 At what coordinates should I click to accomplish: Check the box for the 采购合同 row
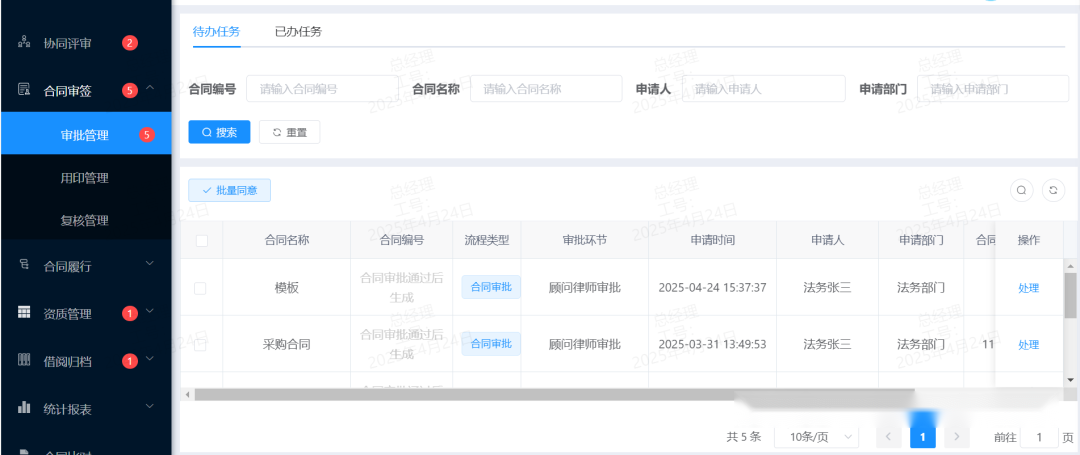(201, 344)
